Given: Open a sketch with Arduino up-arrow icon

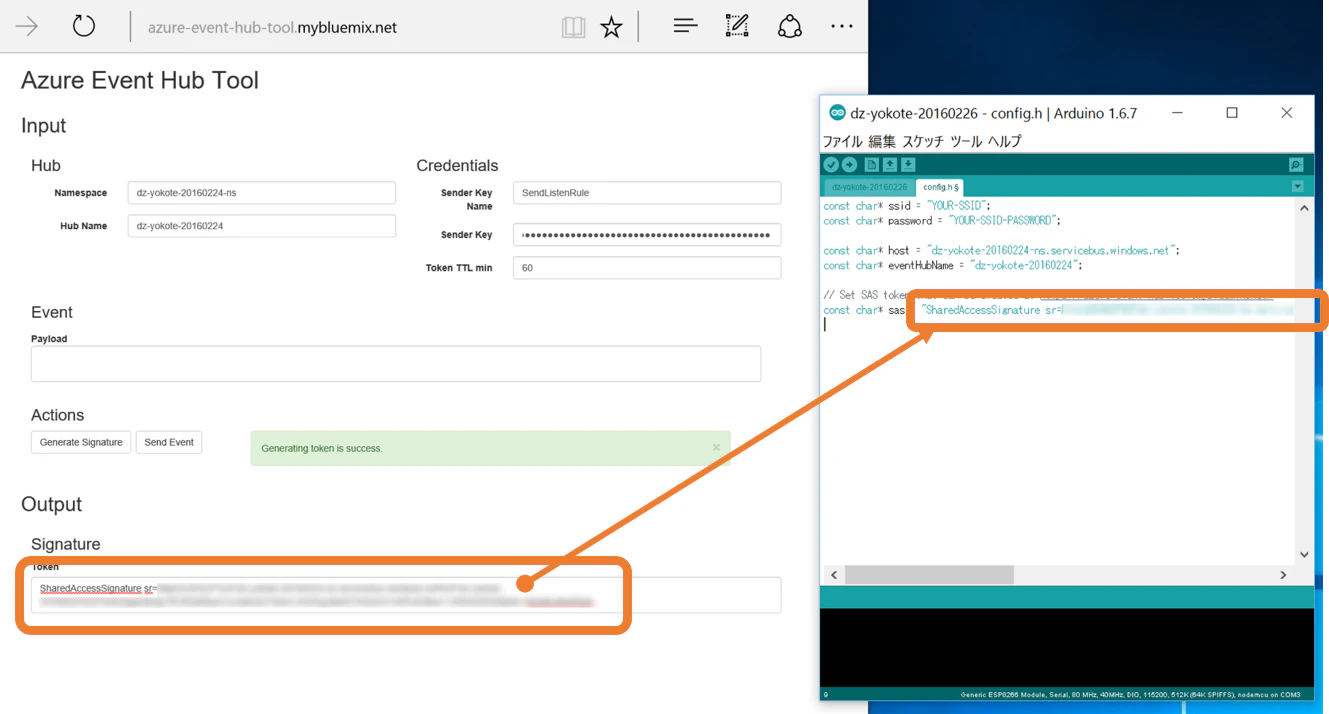Looking at the screenshot, I should [x=890, y=165].
